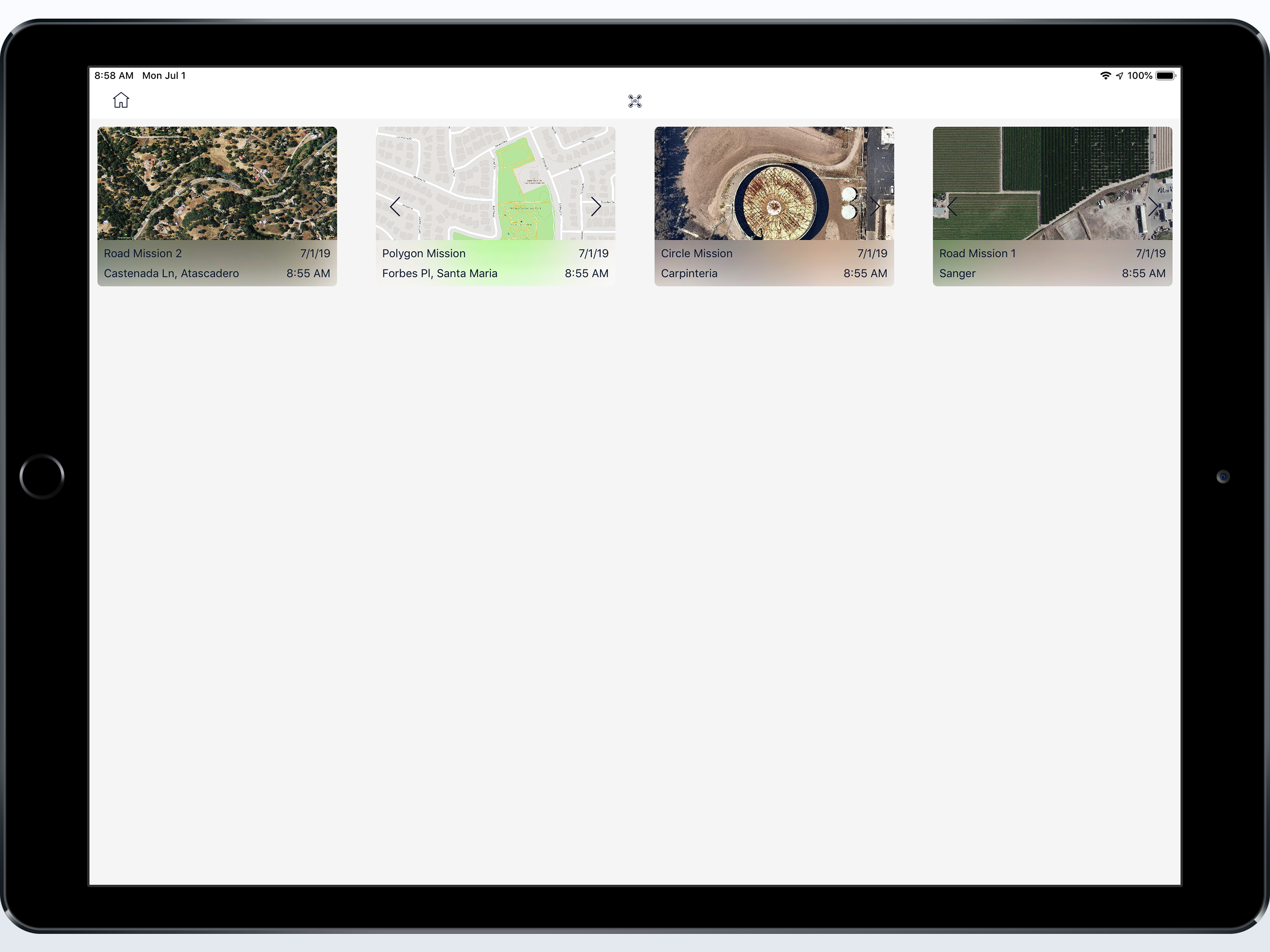Screen dimensions: 1270x952
Task: Tap the location services arrow icon
Action: 1119,76
